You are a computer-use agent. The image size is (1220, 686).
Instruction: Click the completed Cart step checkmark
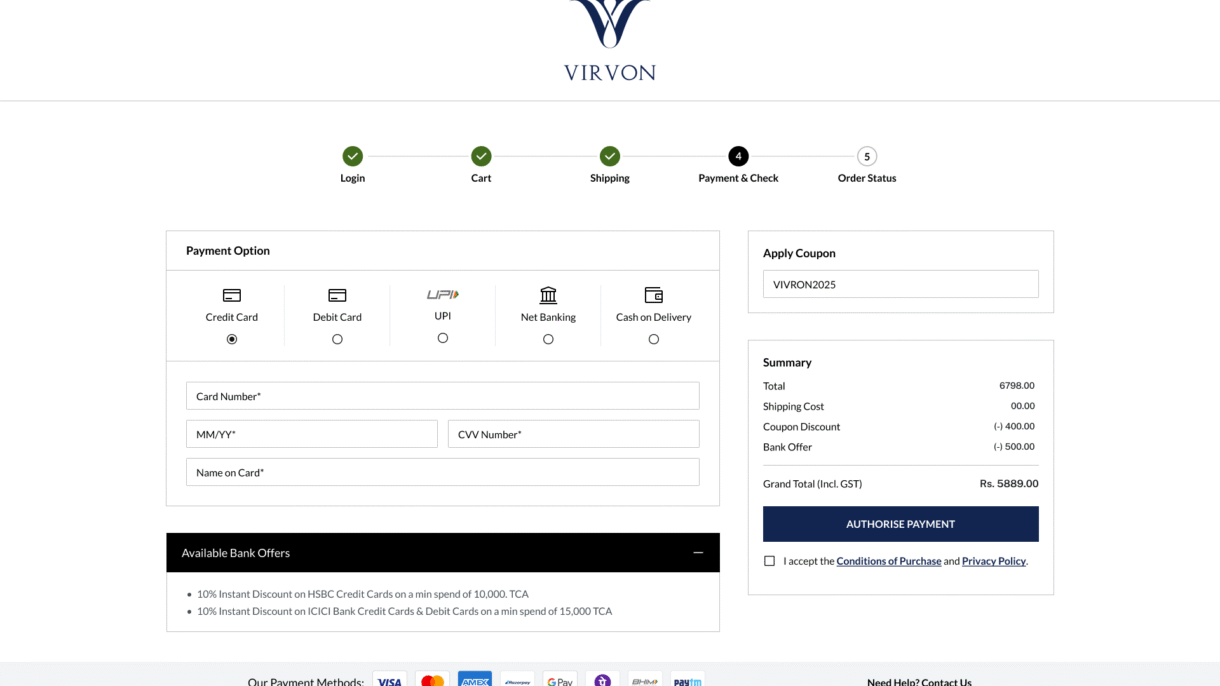(481, 156)
